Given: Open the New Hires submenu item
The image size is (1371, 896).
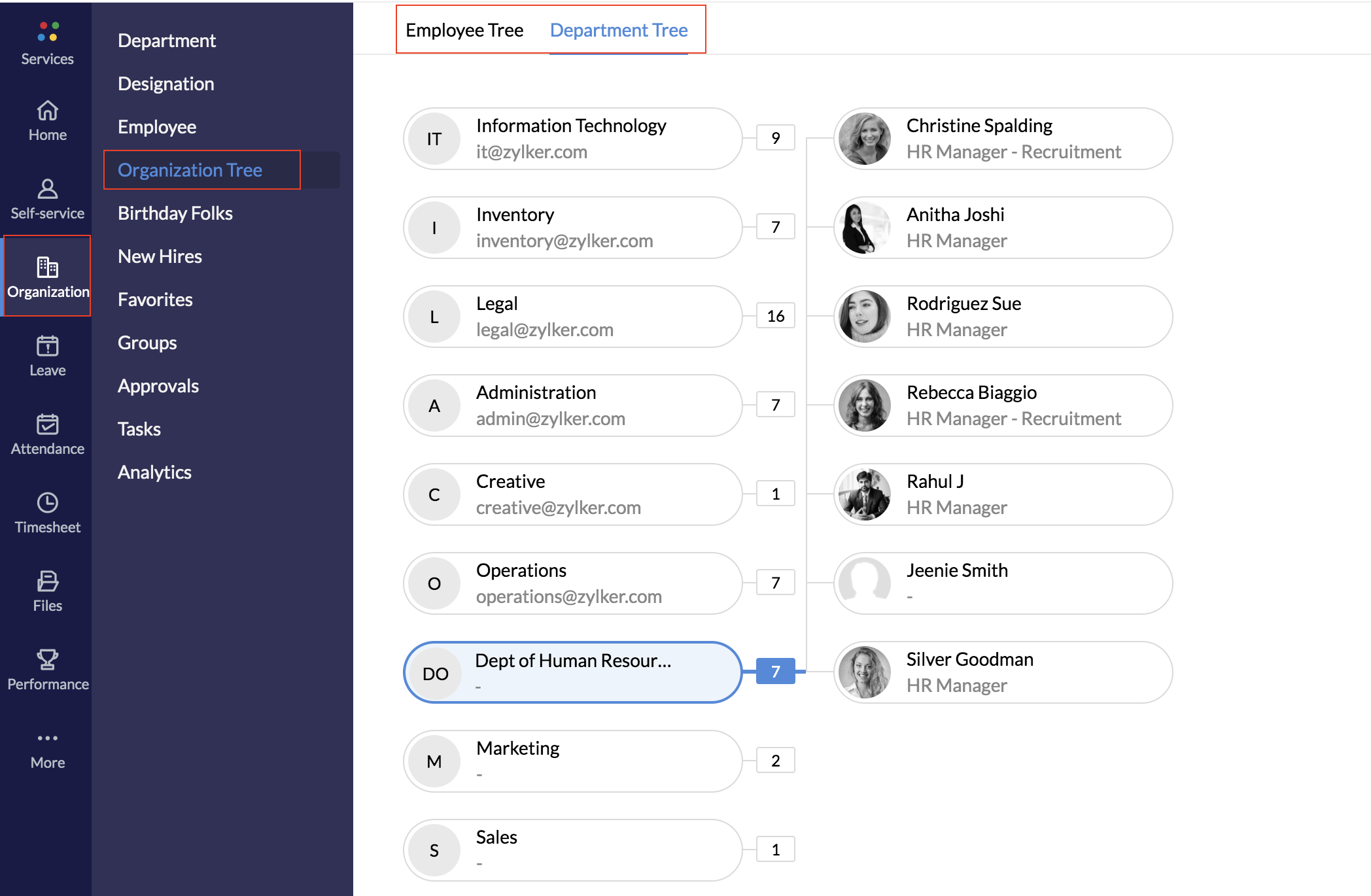Looking at the screenshot, I should pos(160,256).
